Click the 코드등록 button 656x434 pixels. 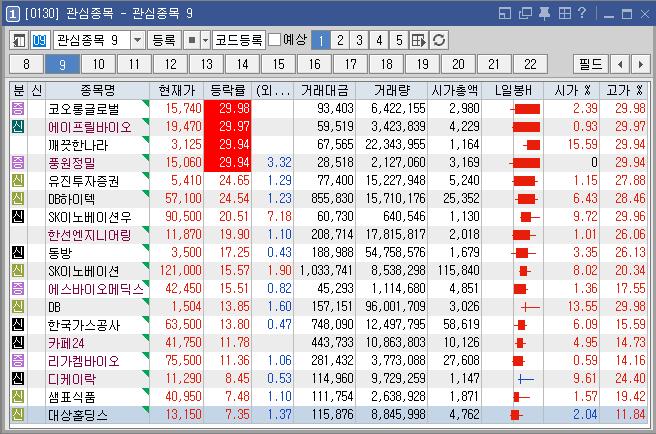tap(239, 41)
